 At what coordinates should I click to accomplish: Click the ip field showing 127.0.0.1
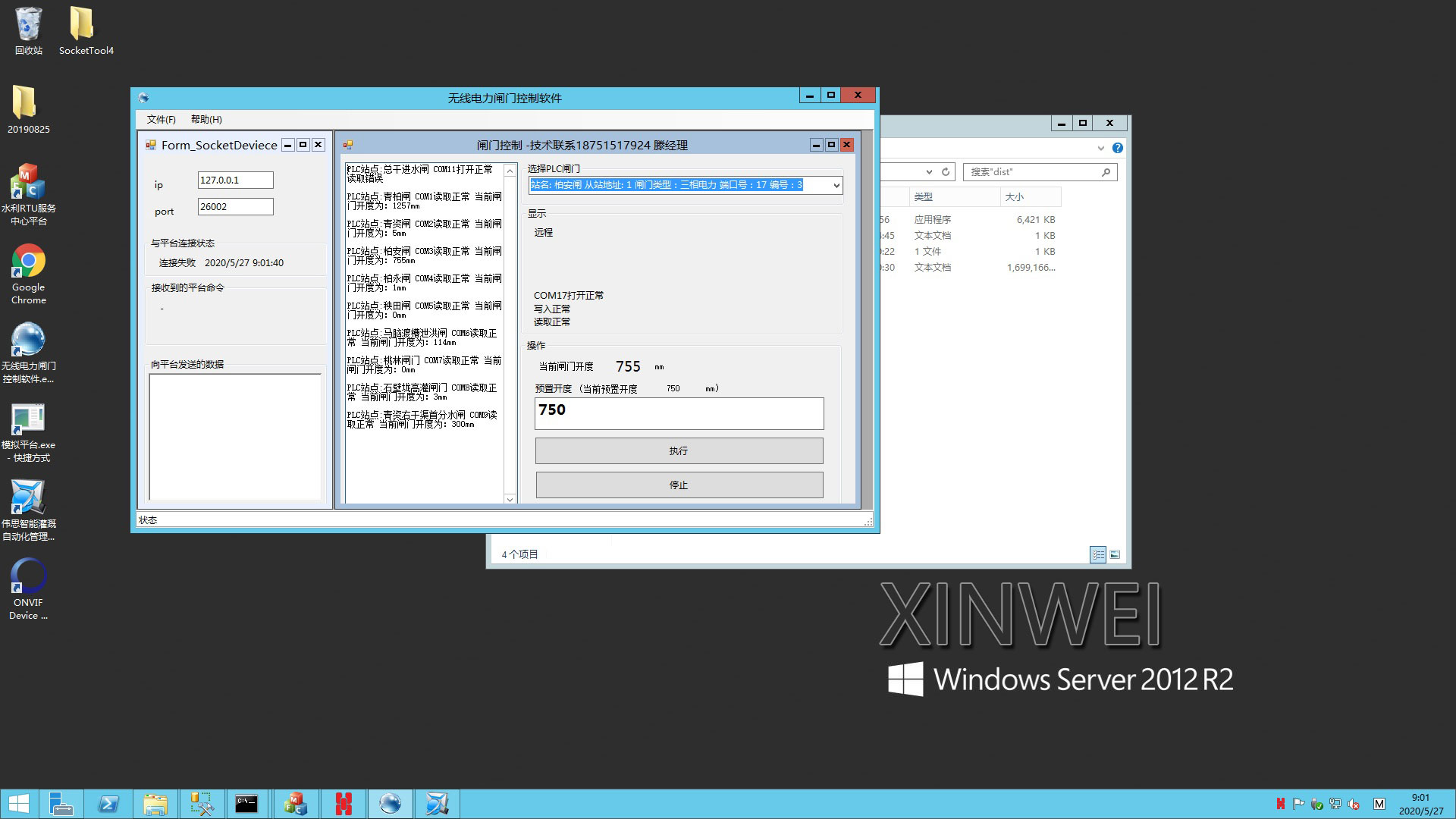235,180
